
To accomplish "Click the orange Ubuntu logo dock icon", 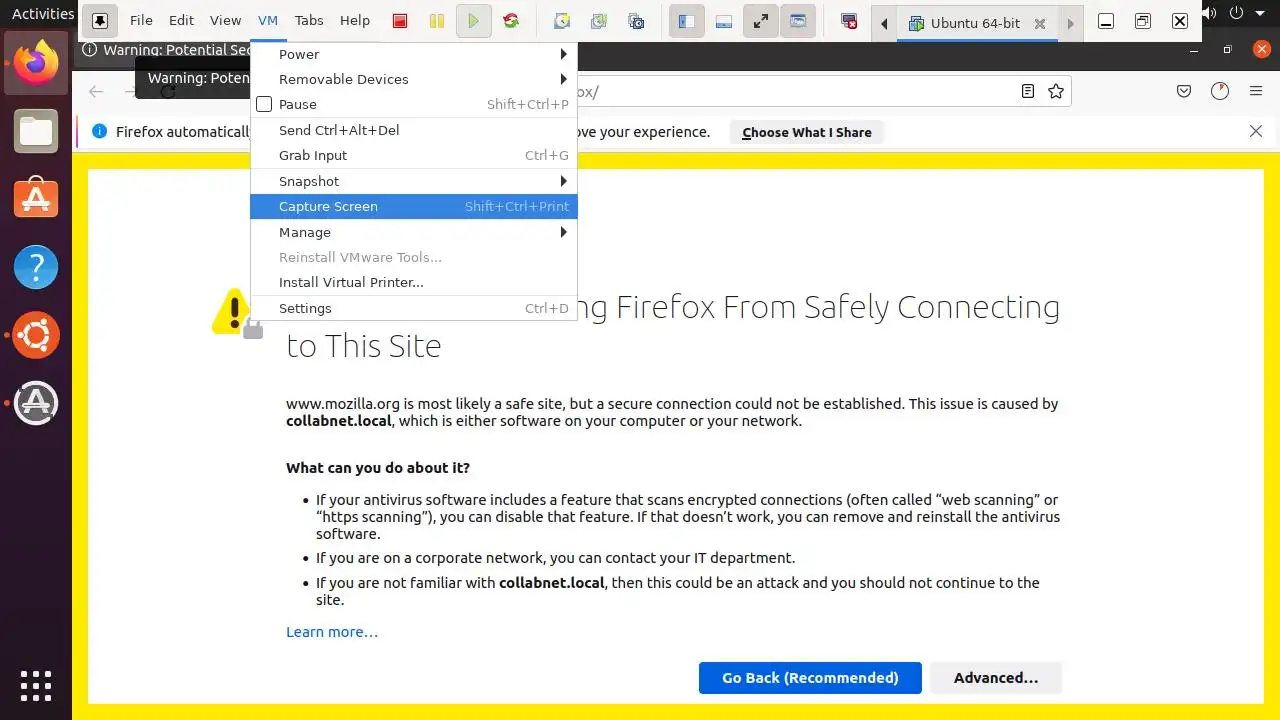I will (x=36, y=335).
